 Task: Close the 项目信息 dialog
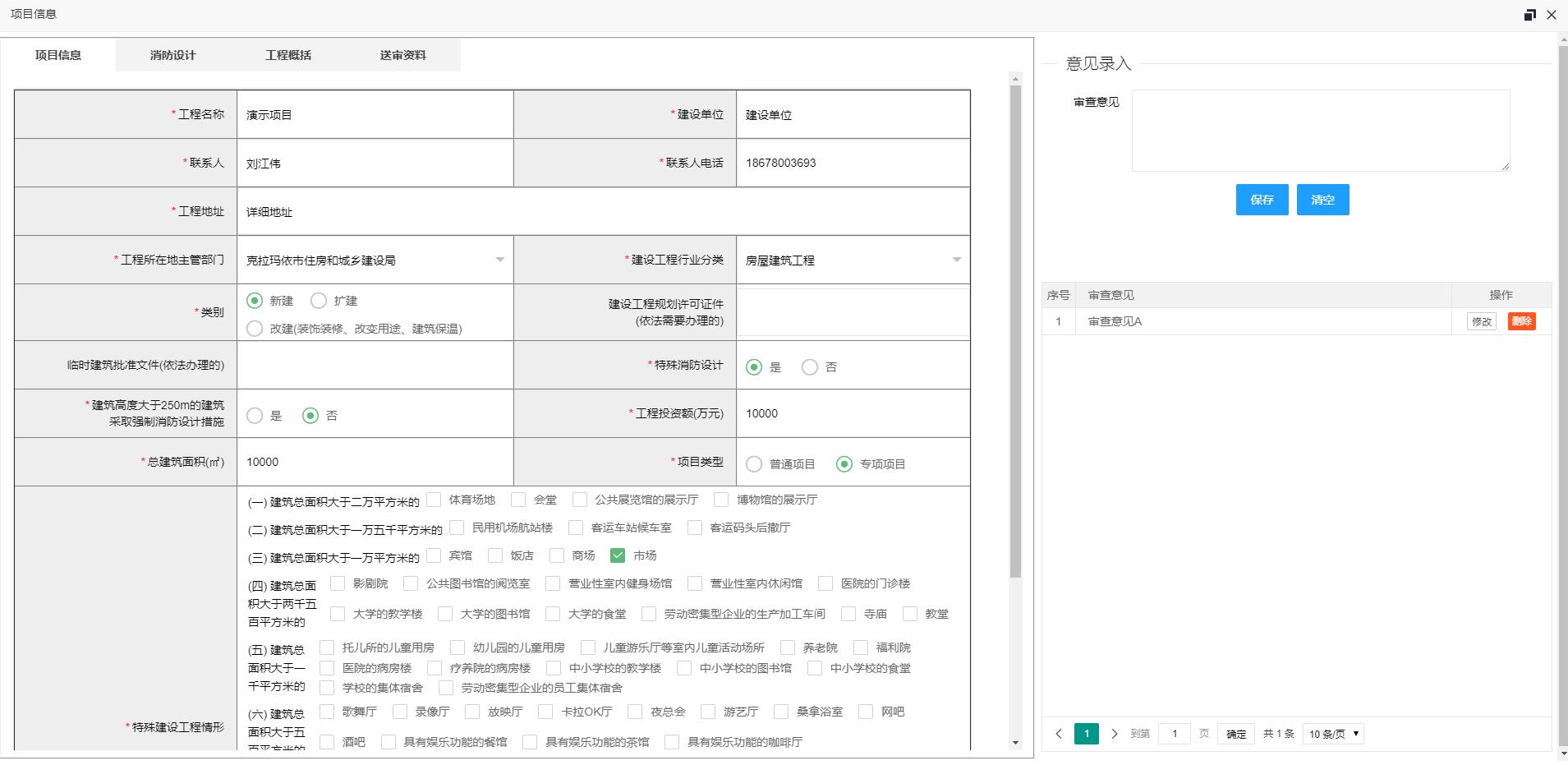click(1552, 15)
